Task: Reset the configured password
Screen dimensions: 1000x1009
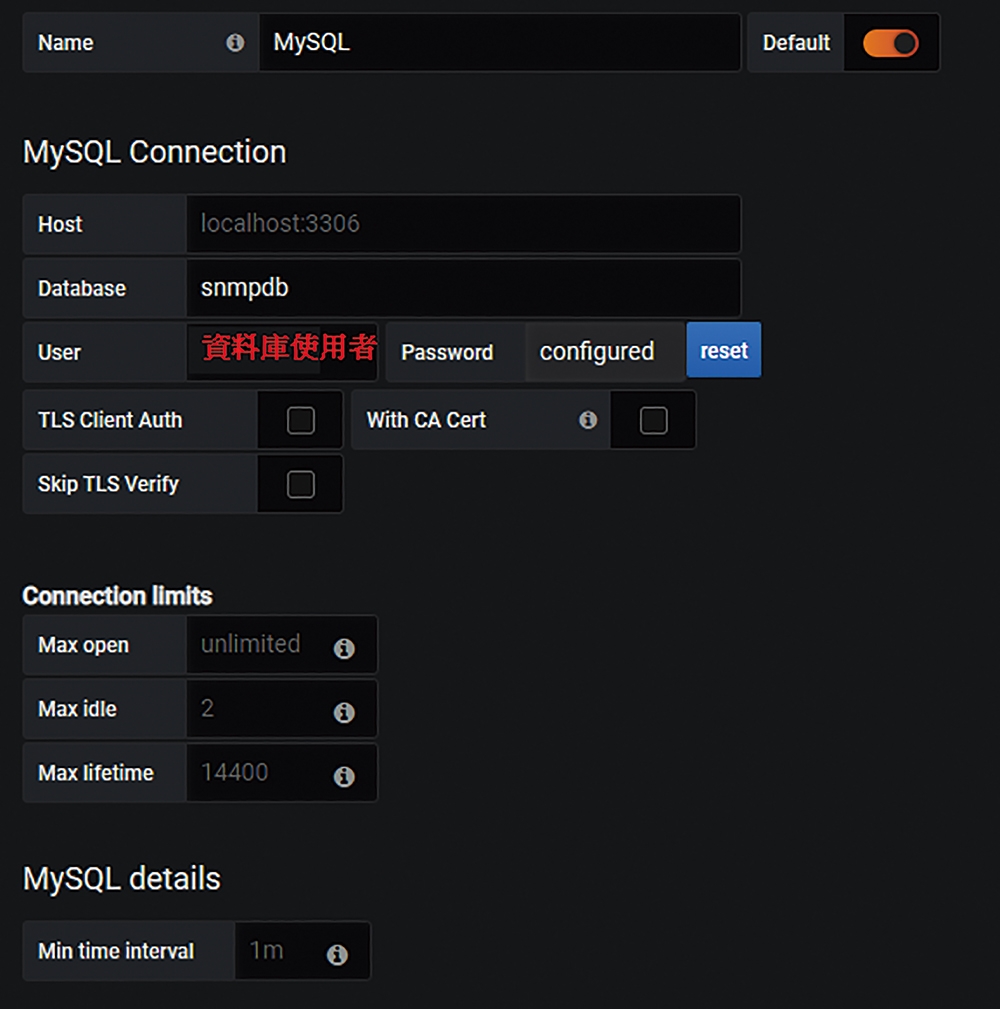Action: point(724,351)
